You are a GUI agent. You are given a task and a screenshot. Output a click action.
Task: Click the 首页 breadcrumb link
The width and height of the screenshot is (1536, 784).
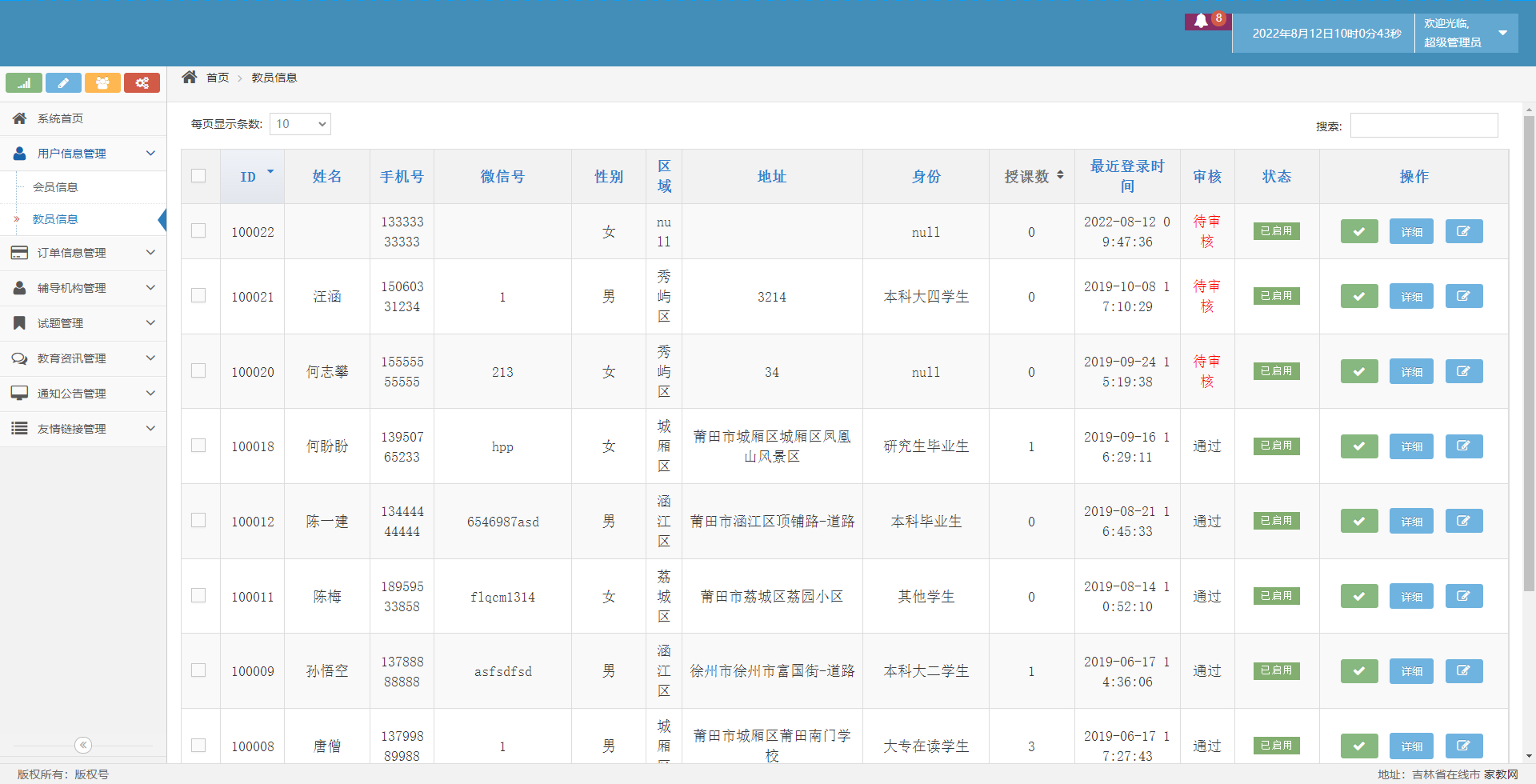(218, 78)
